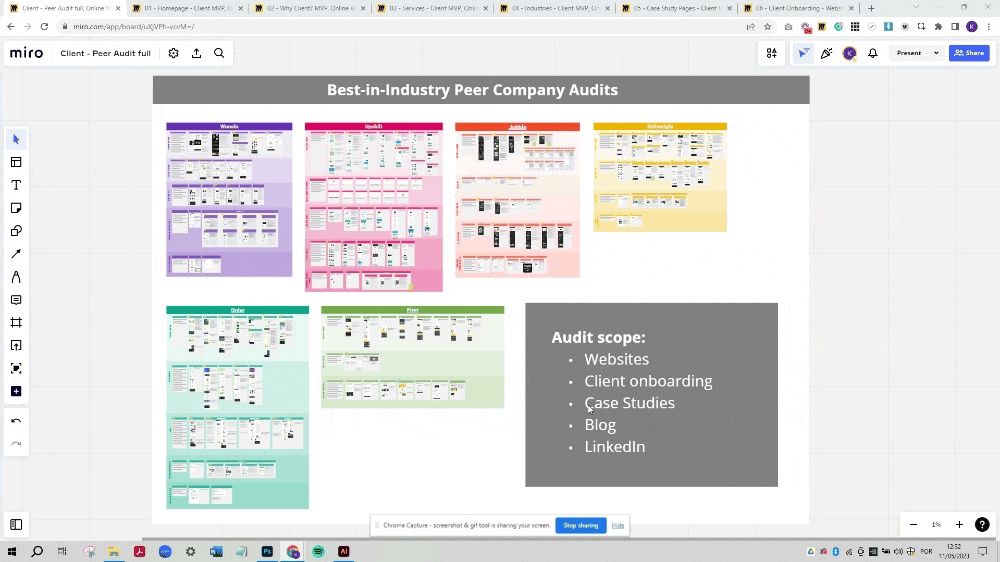Click the 1% zoom level indicator

pos(936,524)
